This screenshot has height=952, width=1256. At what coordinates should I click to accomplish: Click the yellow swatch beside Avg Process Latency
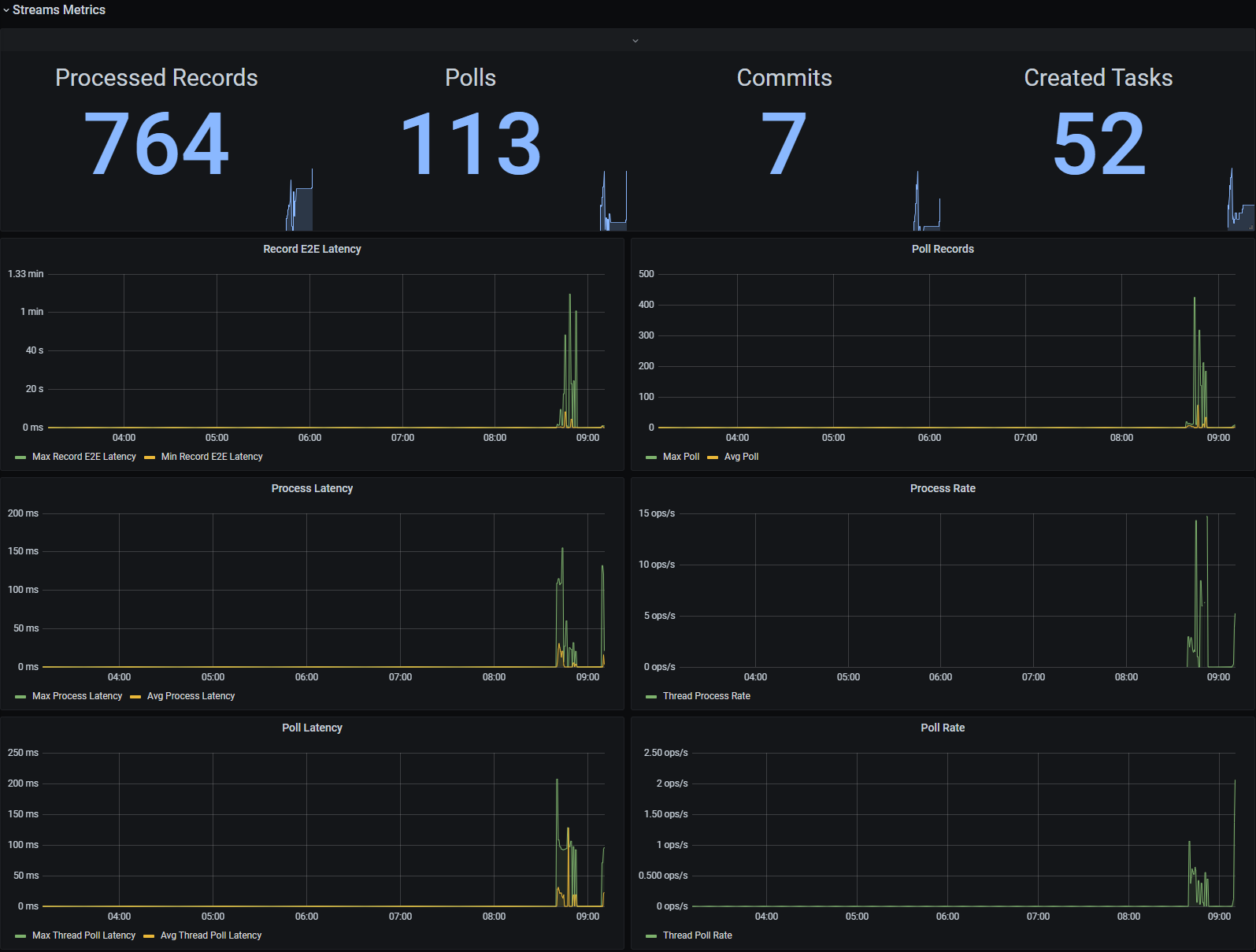coord(135,697)
